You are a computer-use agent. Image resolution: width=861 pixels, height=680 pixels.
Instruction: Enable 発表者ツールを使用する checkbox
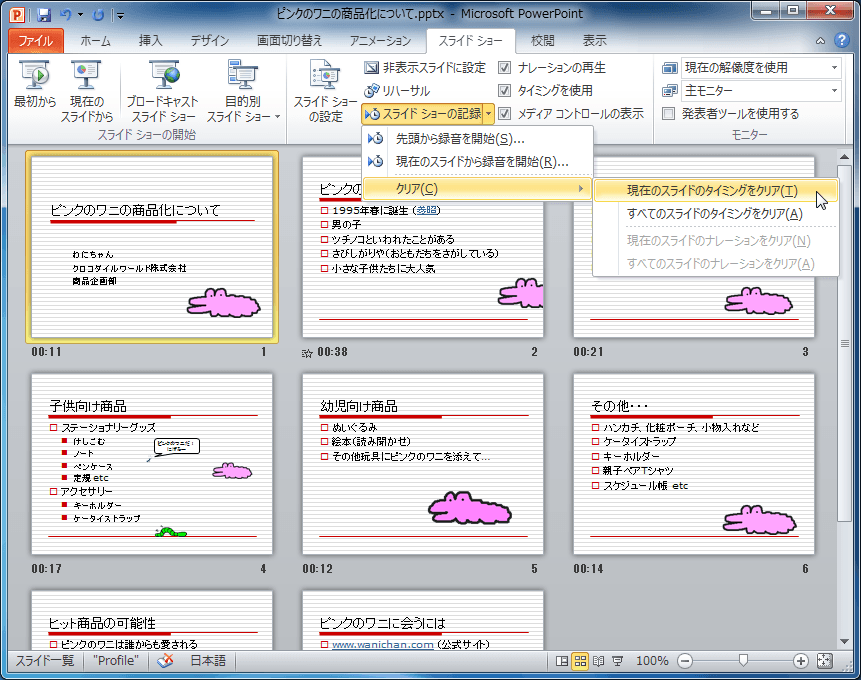[668, 114]
